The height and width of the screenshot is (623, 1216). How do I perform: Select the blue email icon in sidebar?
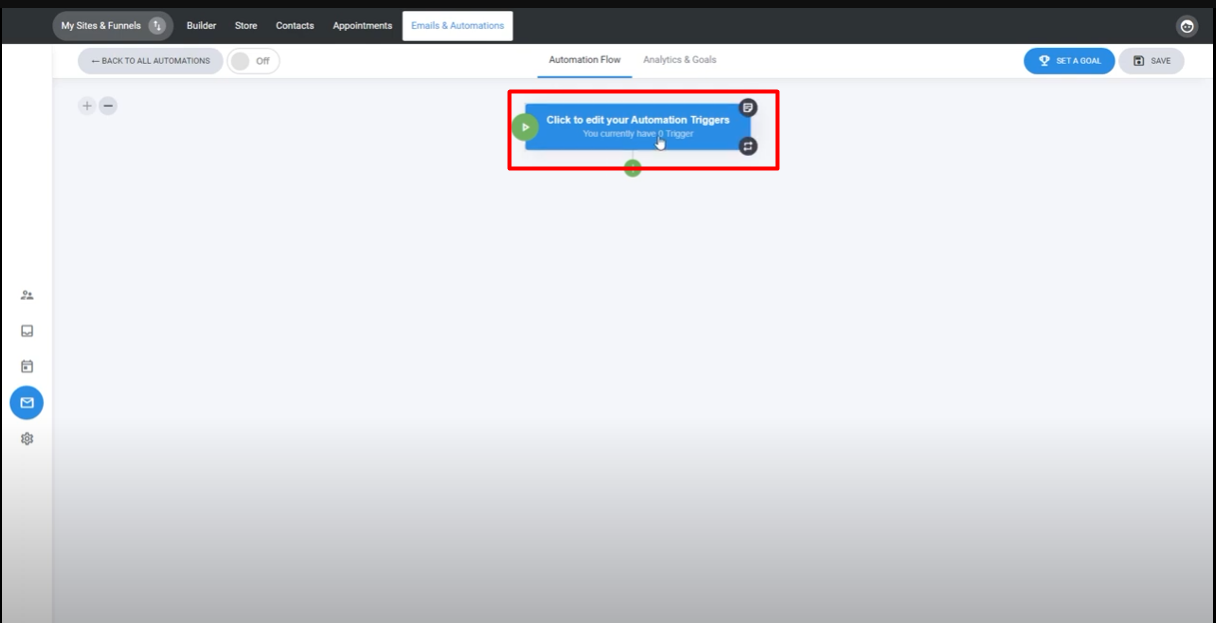(27, 403)
